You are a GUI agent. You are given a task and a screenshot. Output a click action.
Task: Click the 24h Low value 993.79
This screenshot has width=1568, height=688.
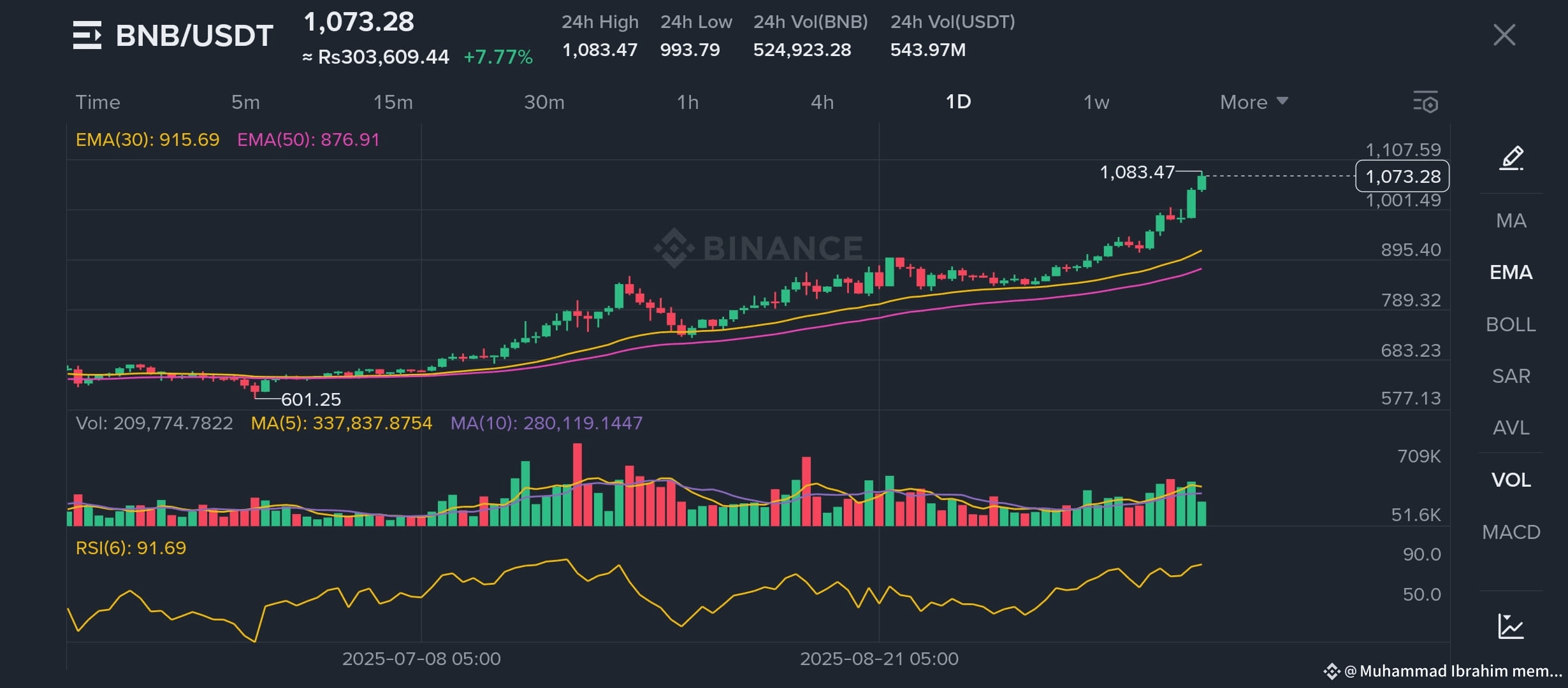[690, 50]
